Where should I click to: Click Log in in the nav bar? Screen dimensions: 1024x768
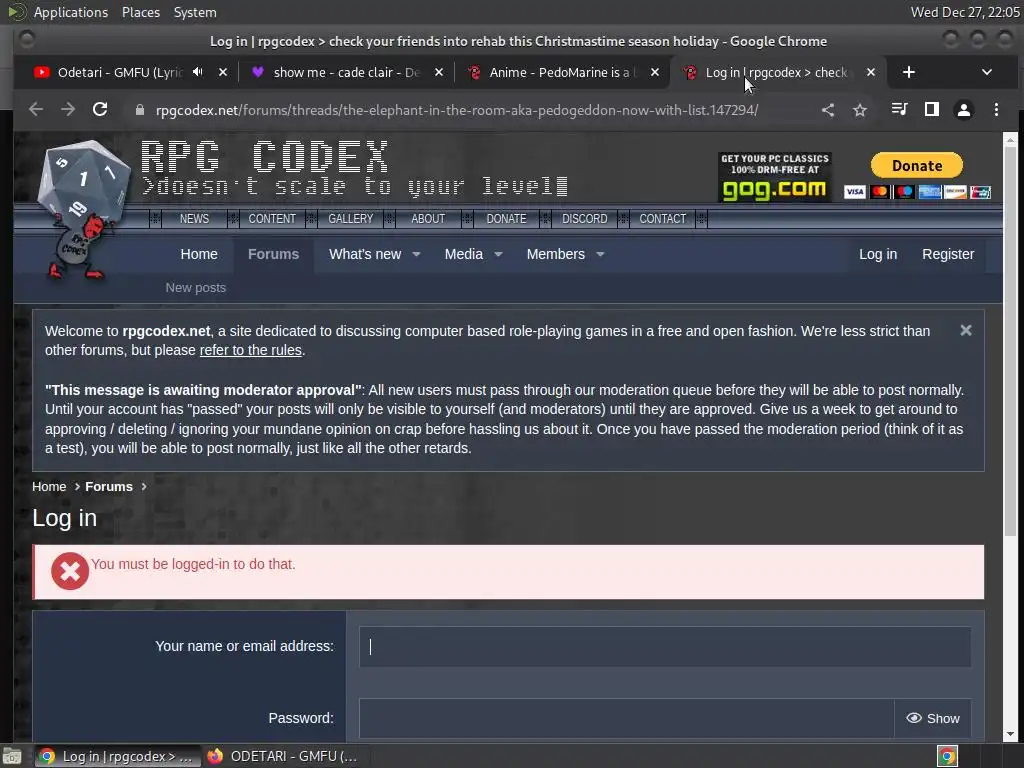tap(878, 254)
